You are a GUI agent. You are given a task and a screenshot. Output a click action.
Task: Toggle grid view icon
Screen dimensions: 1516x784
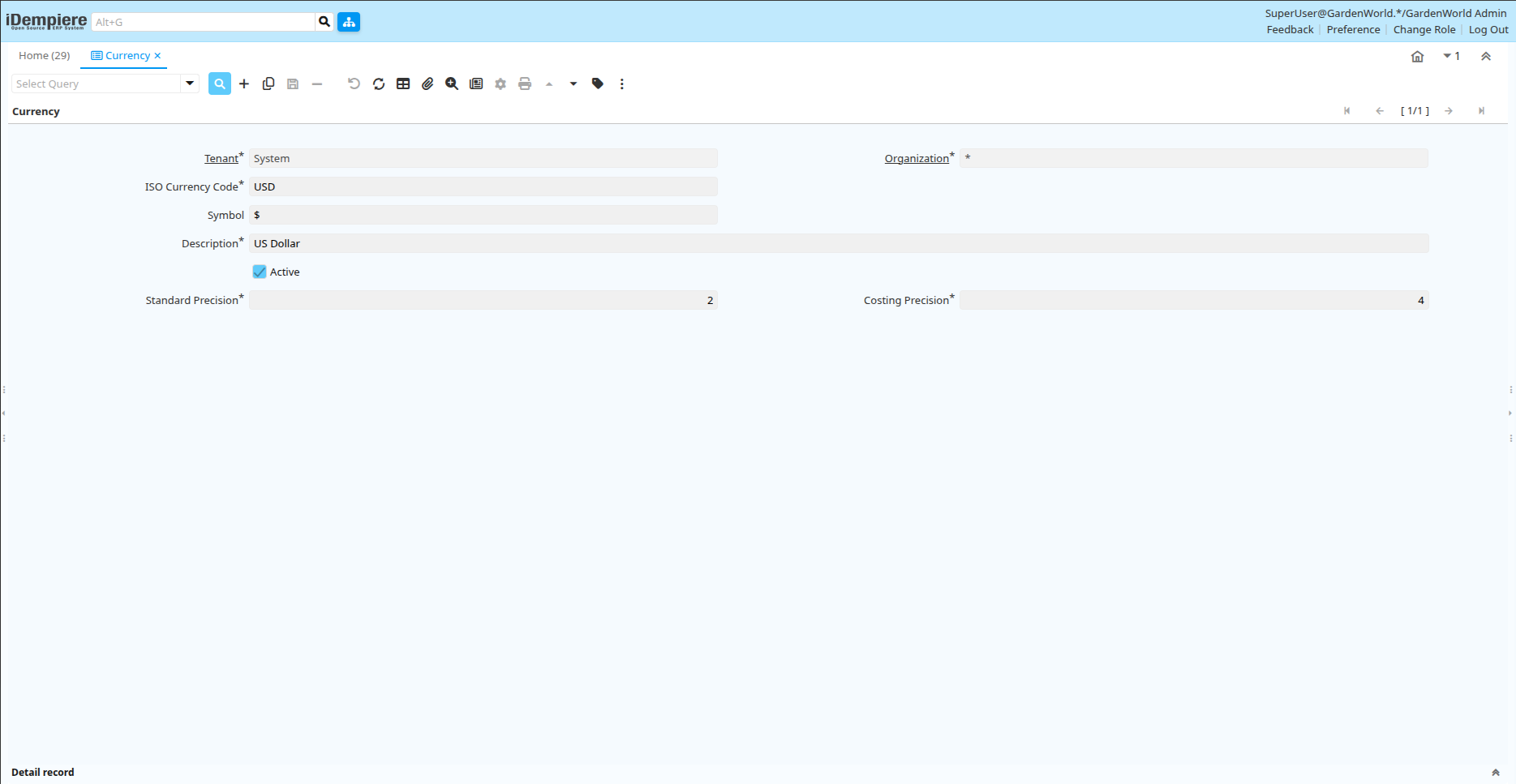[x=403, y=84]
